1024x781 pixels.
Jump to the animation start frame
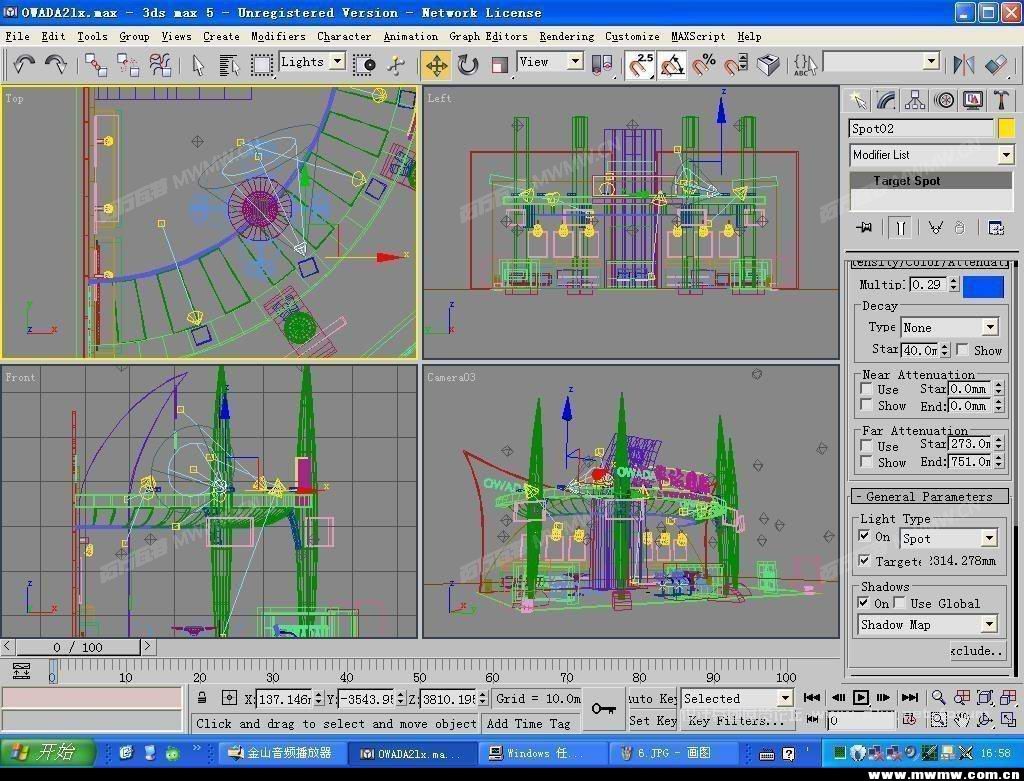tap(812, 697)
